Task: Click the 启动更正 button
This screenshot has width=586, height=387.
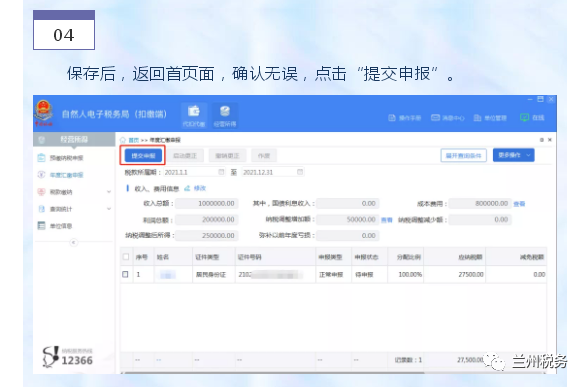Action: tap(185, 155)
